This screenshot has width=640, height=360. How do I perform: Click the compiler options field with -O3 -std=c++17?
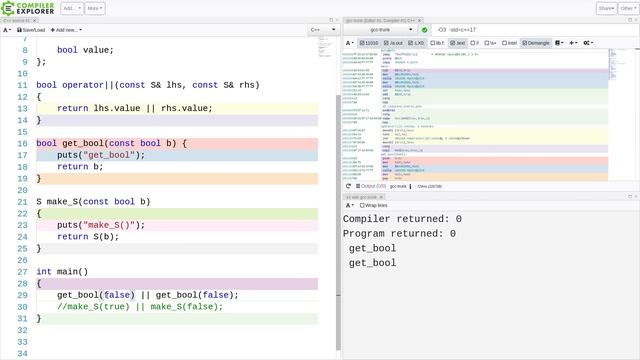[535, 30]
